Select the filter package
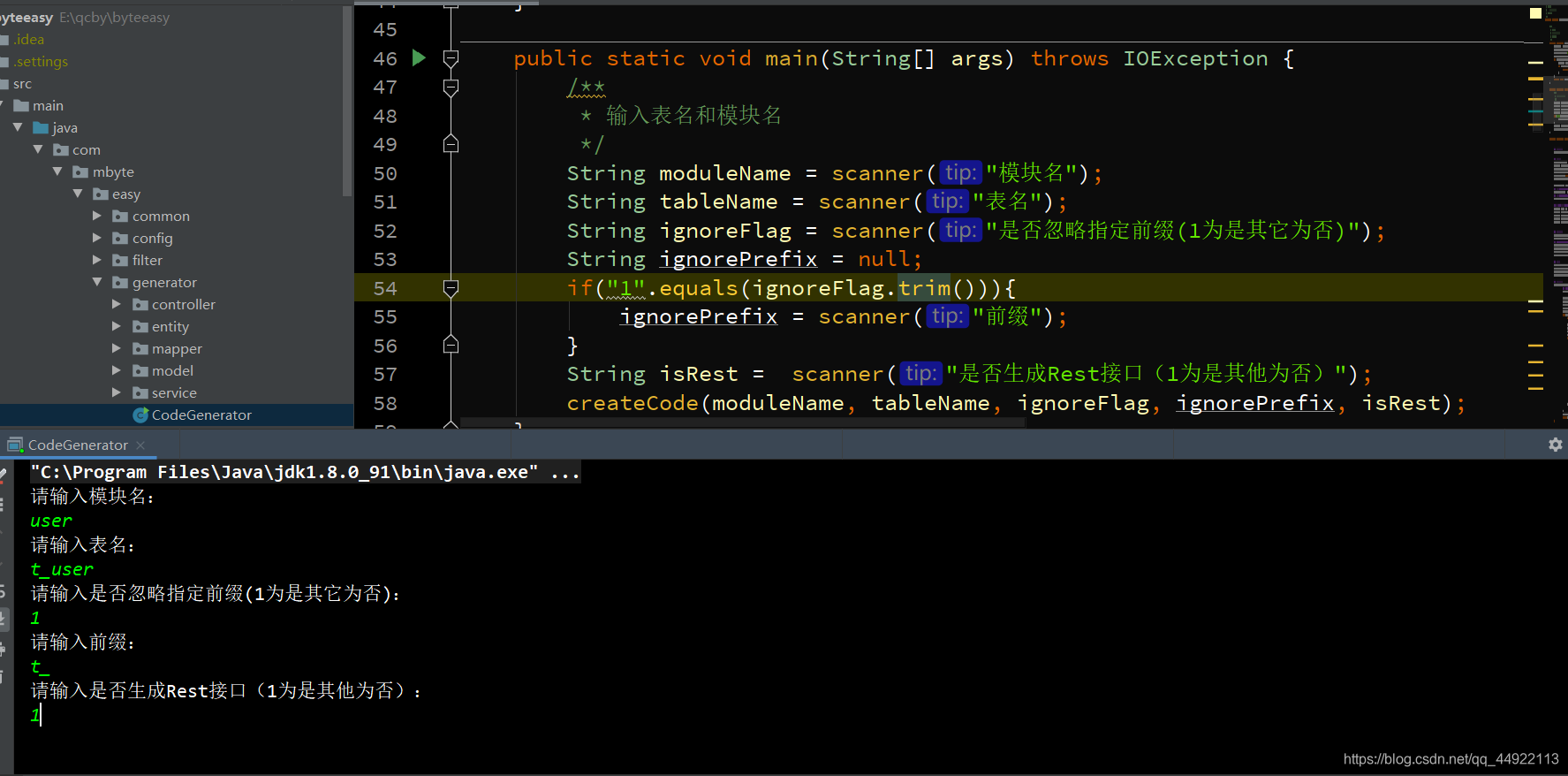This screenshot has width=1568, height=776. (x=148, y=260)
